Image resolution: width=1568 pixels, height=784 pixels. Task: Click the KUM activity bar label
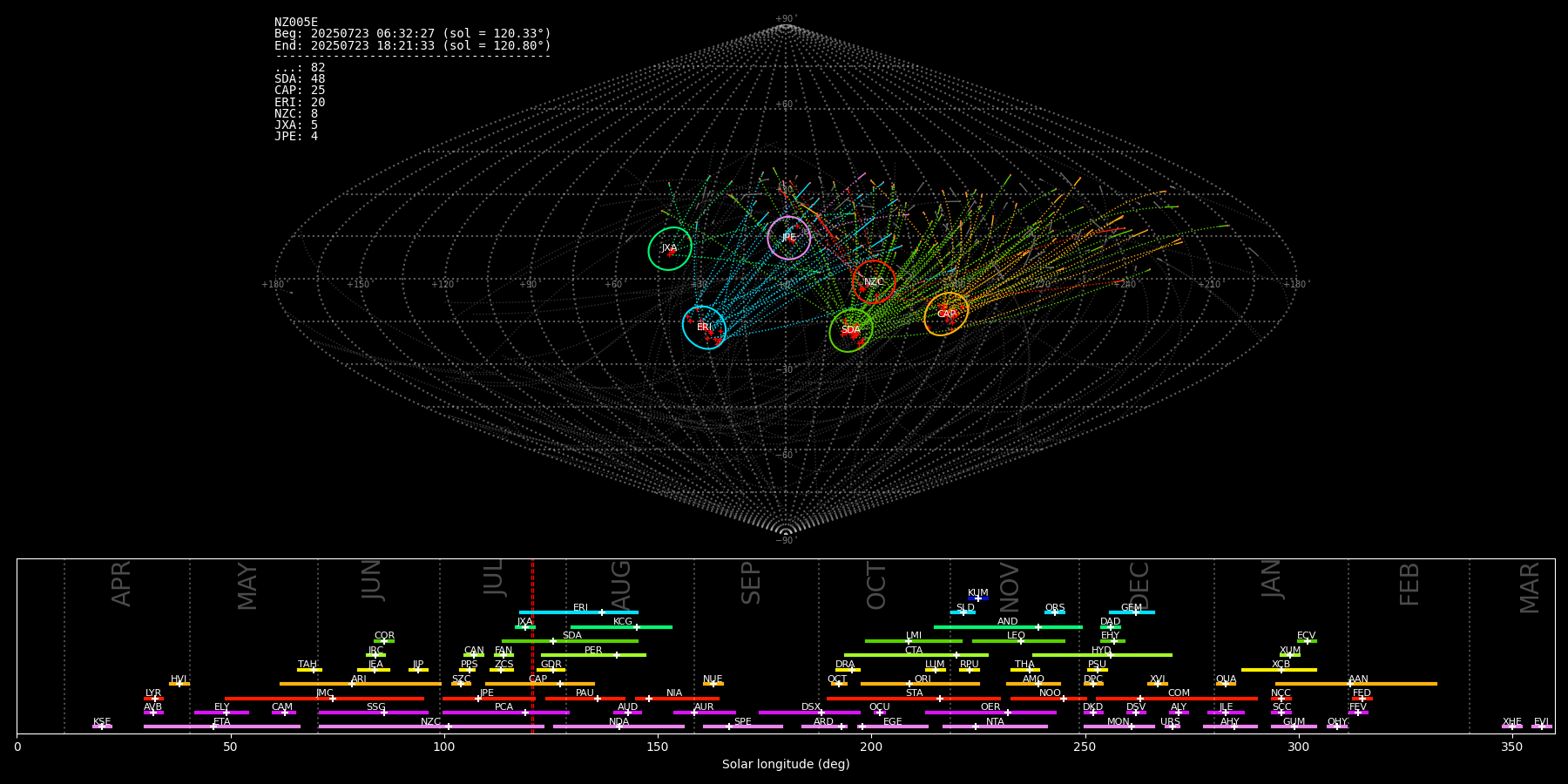[978, 593]
